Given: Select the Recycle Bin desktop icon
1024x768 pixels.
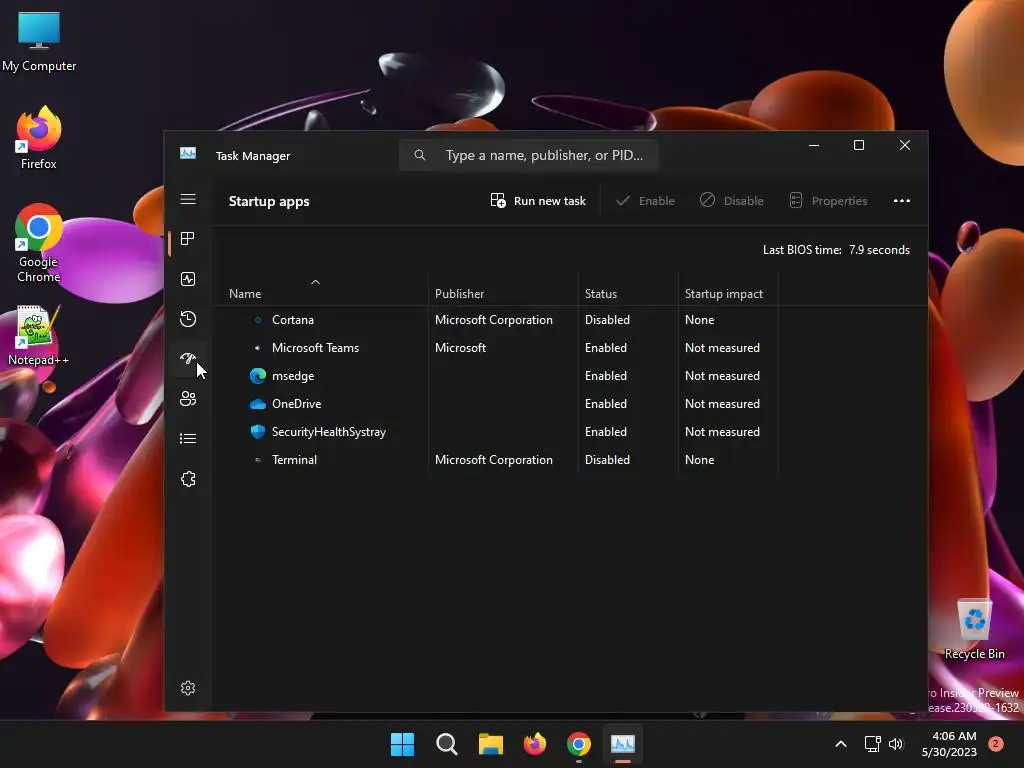Looking at the screenshot, I should [x=974, y=630].
